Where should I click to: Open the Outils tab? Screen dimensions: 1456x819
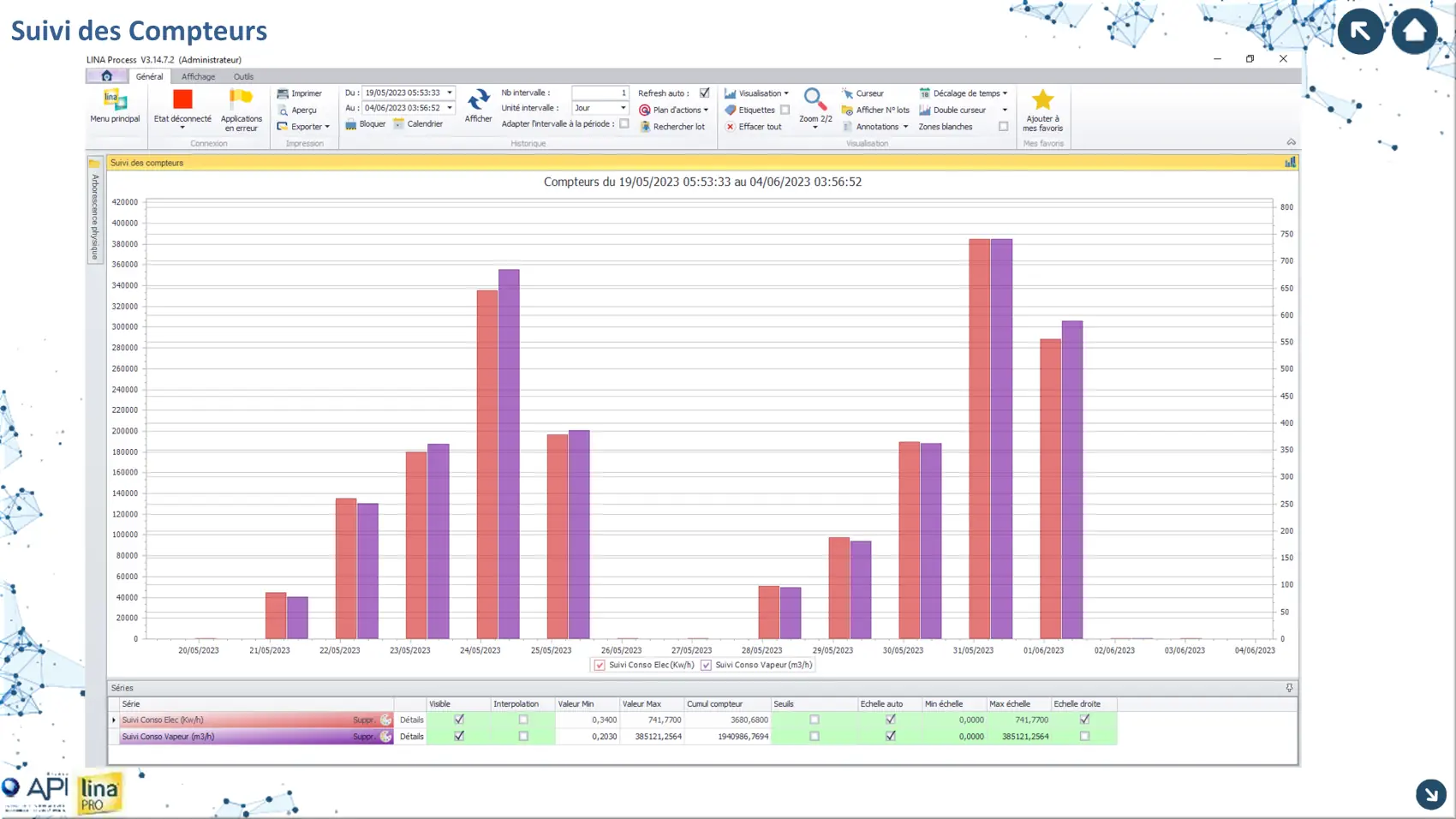tap(243, 77)
